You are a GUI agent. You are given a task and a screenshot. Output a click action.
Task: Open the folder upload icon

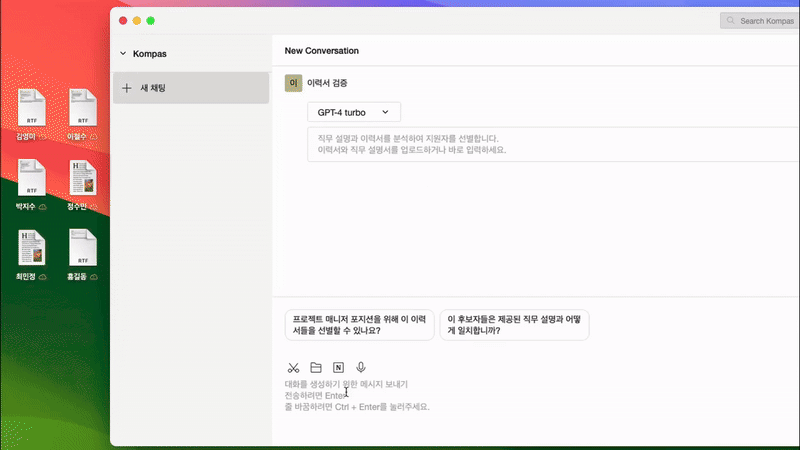point(316,367)
